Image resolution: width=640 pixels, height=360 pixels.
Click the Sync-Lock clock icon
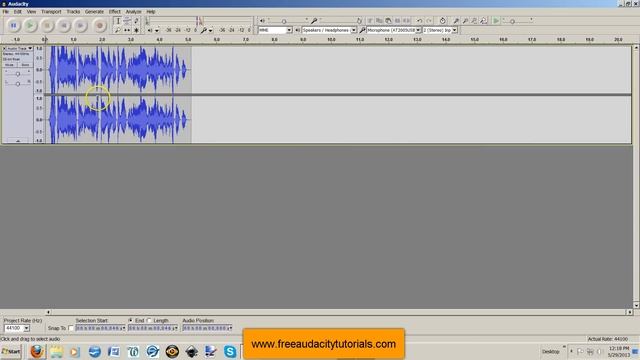[x=442, y=21]
